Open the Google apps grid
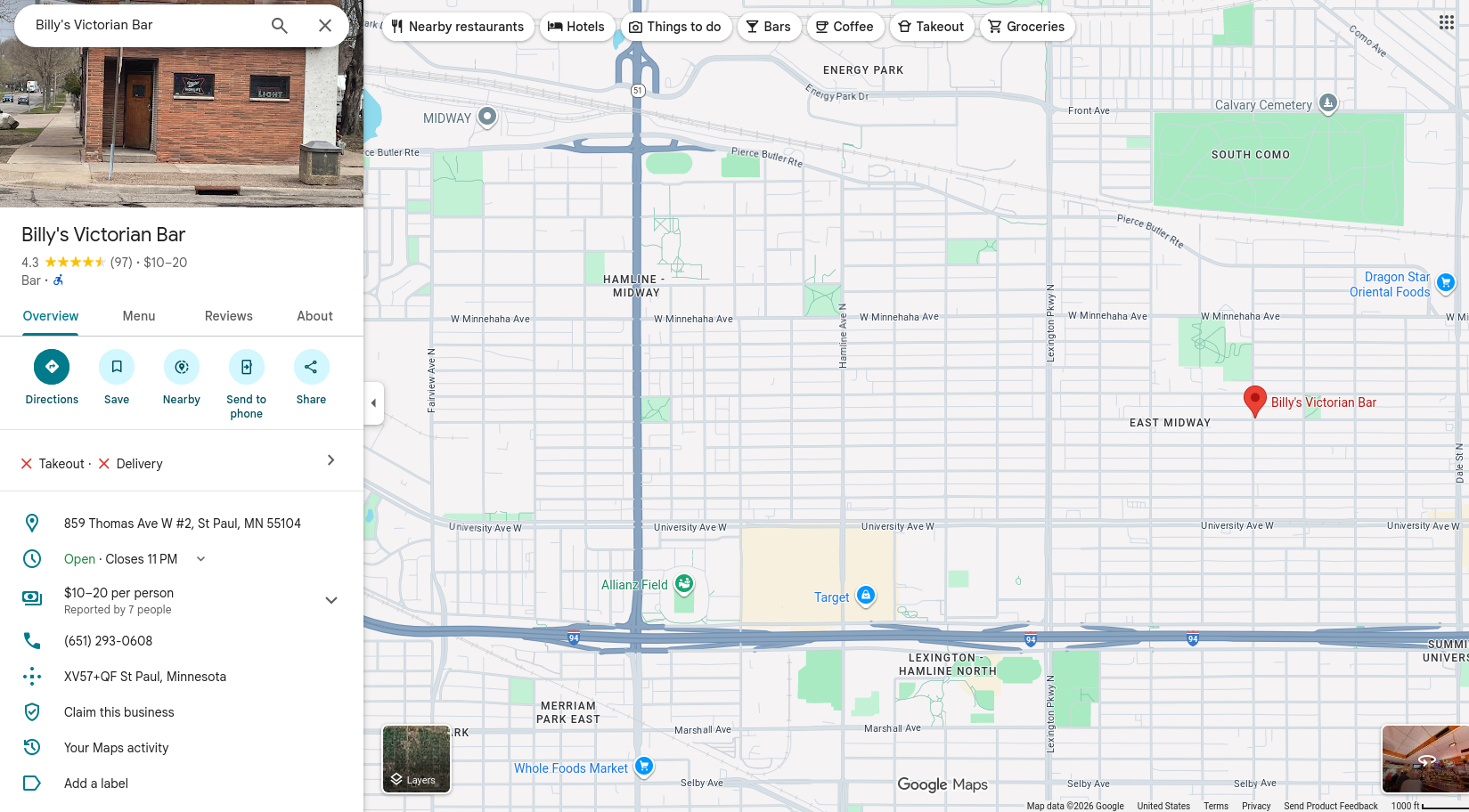1469x812 pixels. coord(1446,22)
